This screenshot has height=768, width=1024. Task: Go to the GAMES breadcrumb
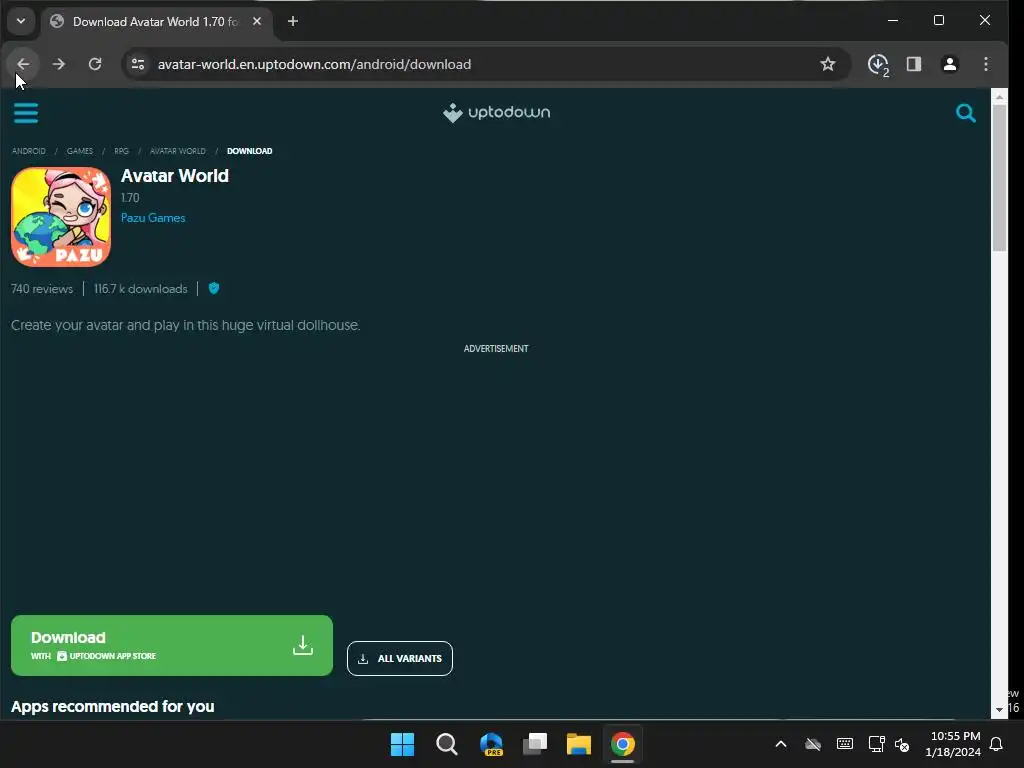pos(80,151)
